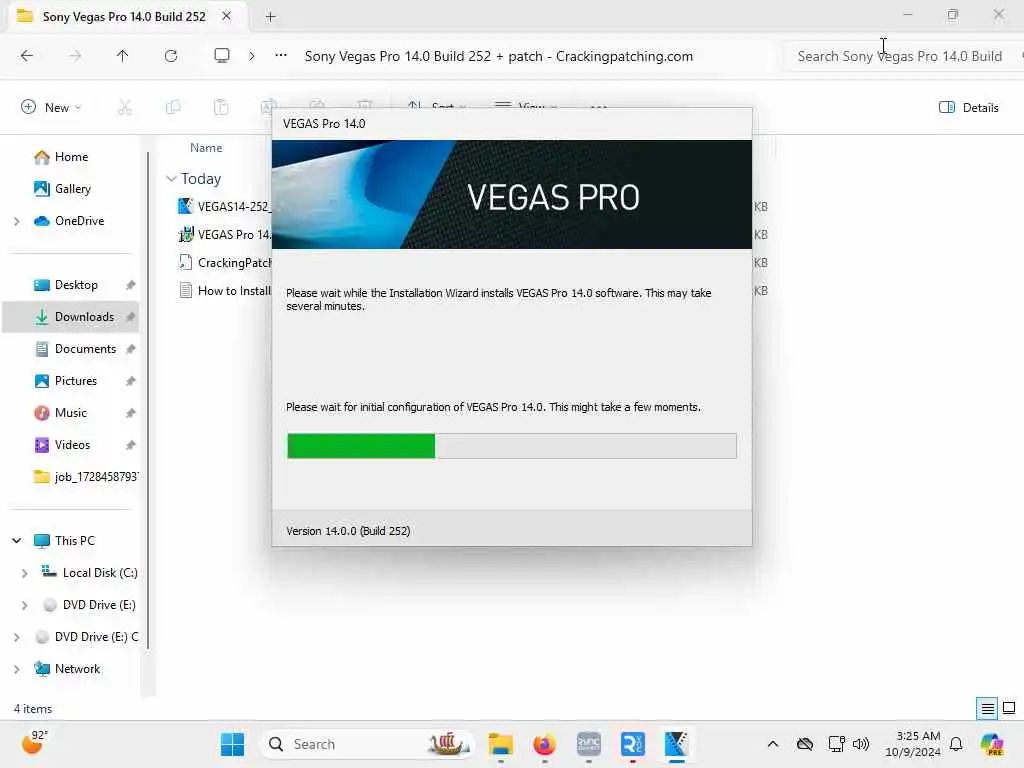Sort by the Name column header
This screenshot has height=768, width=1024.
[206, 148]
